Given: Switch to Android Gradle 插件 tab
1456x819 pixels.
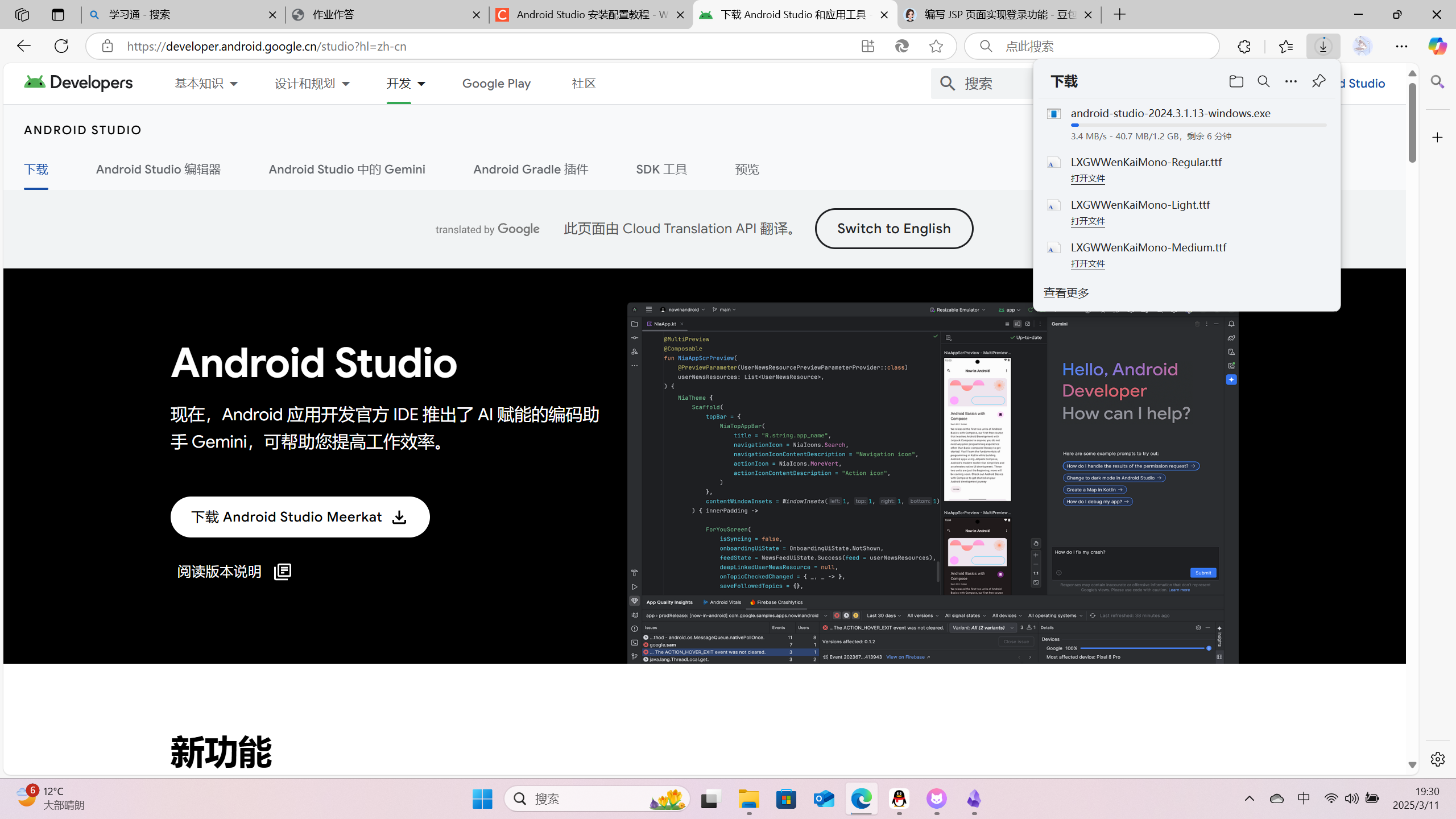Looking at the screenshot, I should point(531,169).
